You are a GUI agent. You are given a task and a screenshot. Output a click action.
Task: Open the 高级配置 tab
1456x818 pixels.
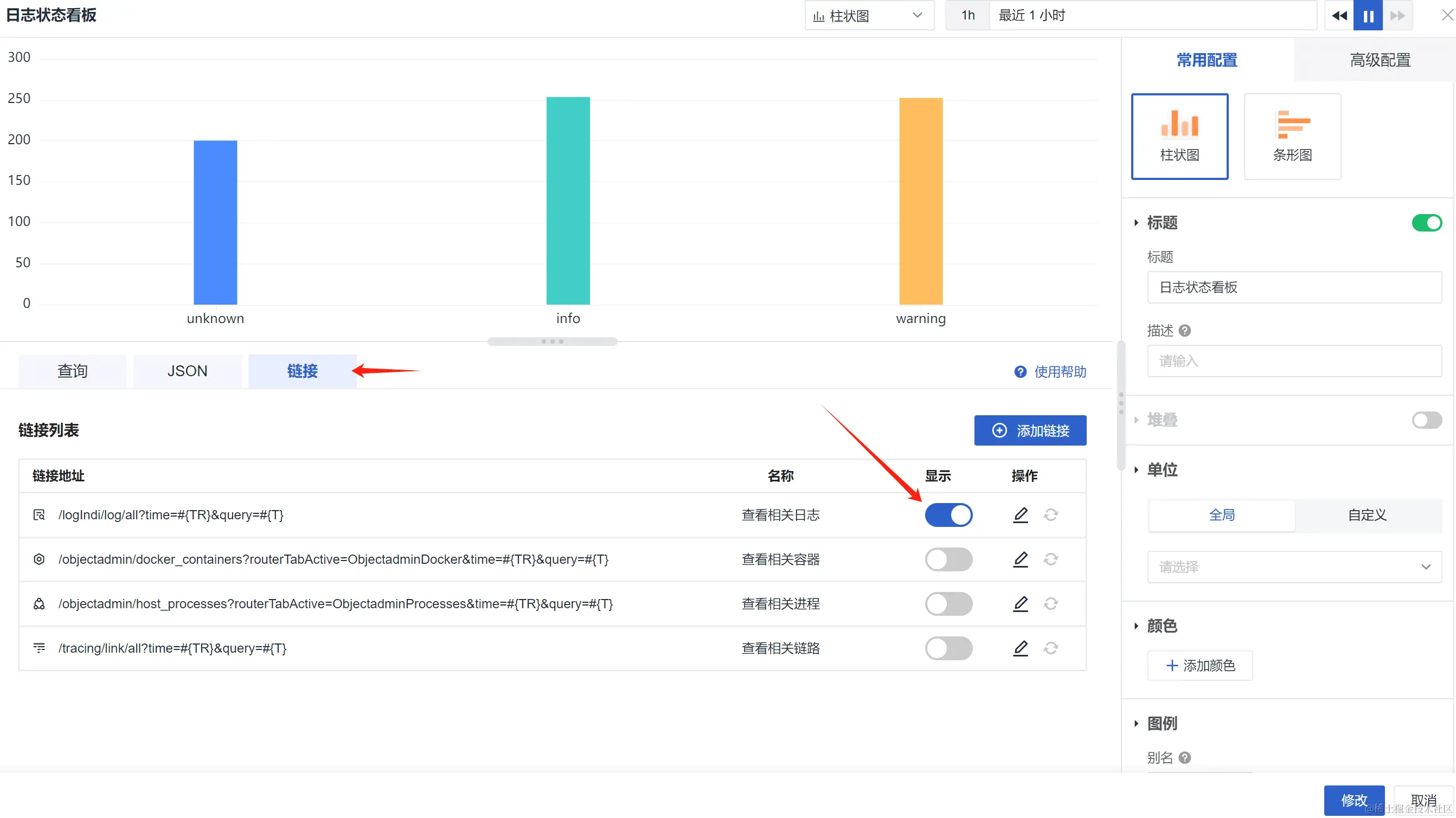[x=1380, y=60]
